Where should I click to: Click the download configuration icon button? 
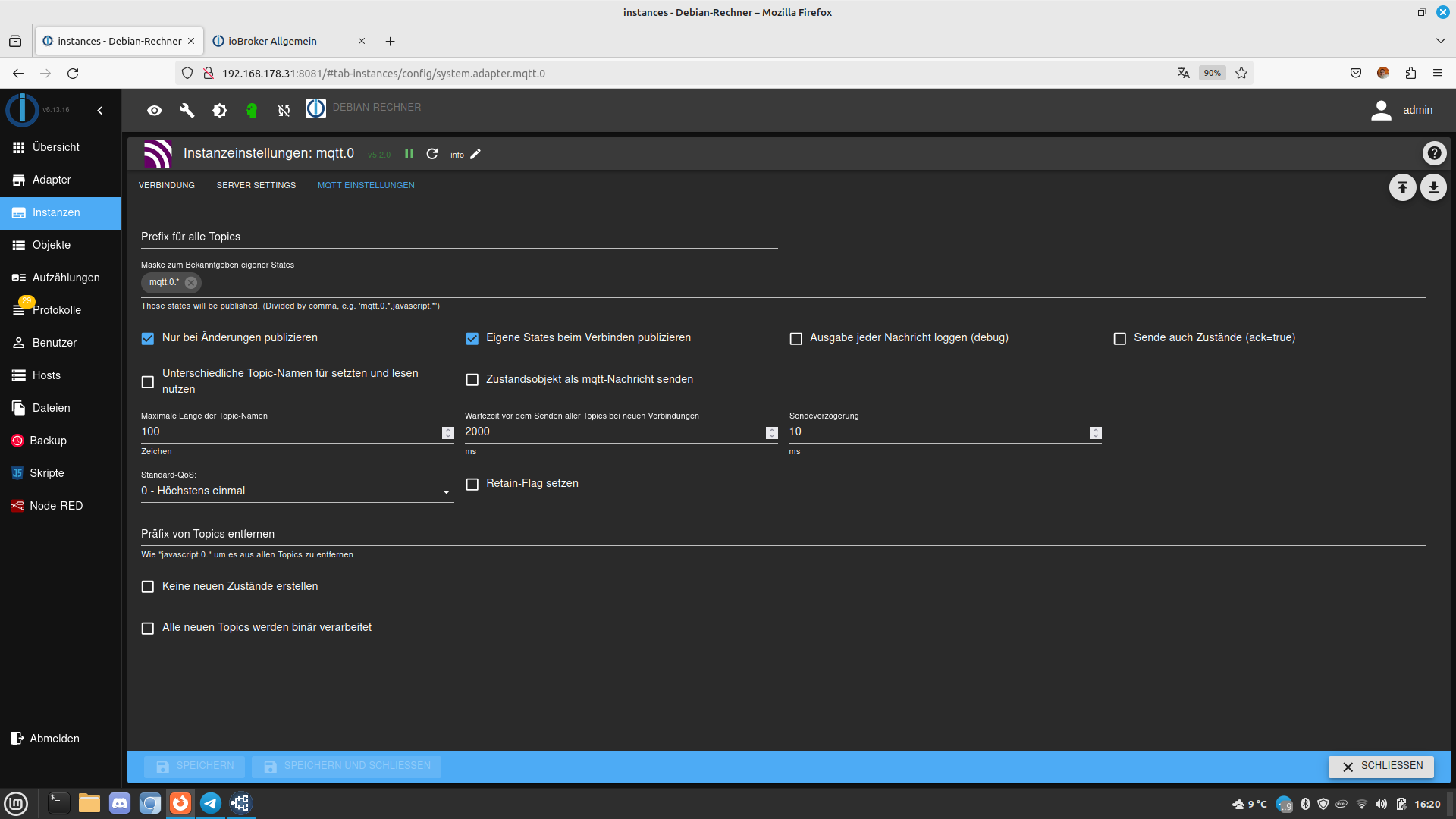[x=1433, y=187]
